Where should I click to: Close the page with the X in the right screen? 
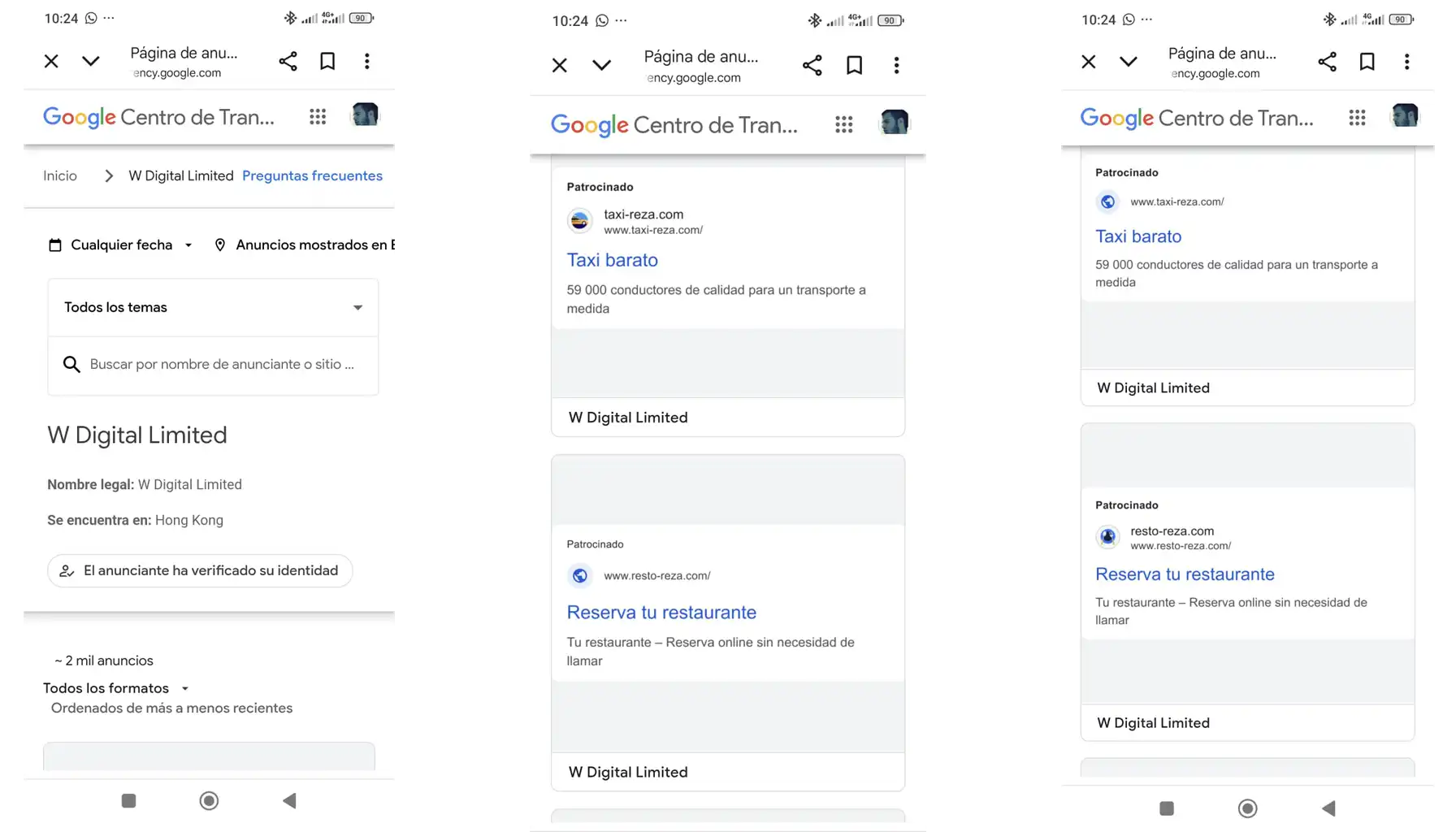pyautogui.click(x=1089, y=62)
